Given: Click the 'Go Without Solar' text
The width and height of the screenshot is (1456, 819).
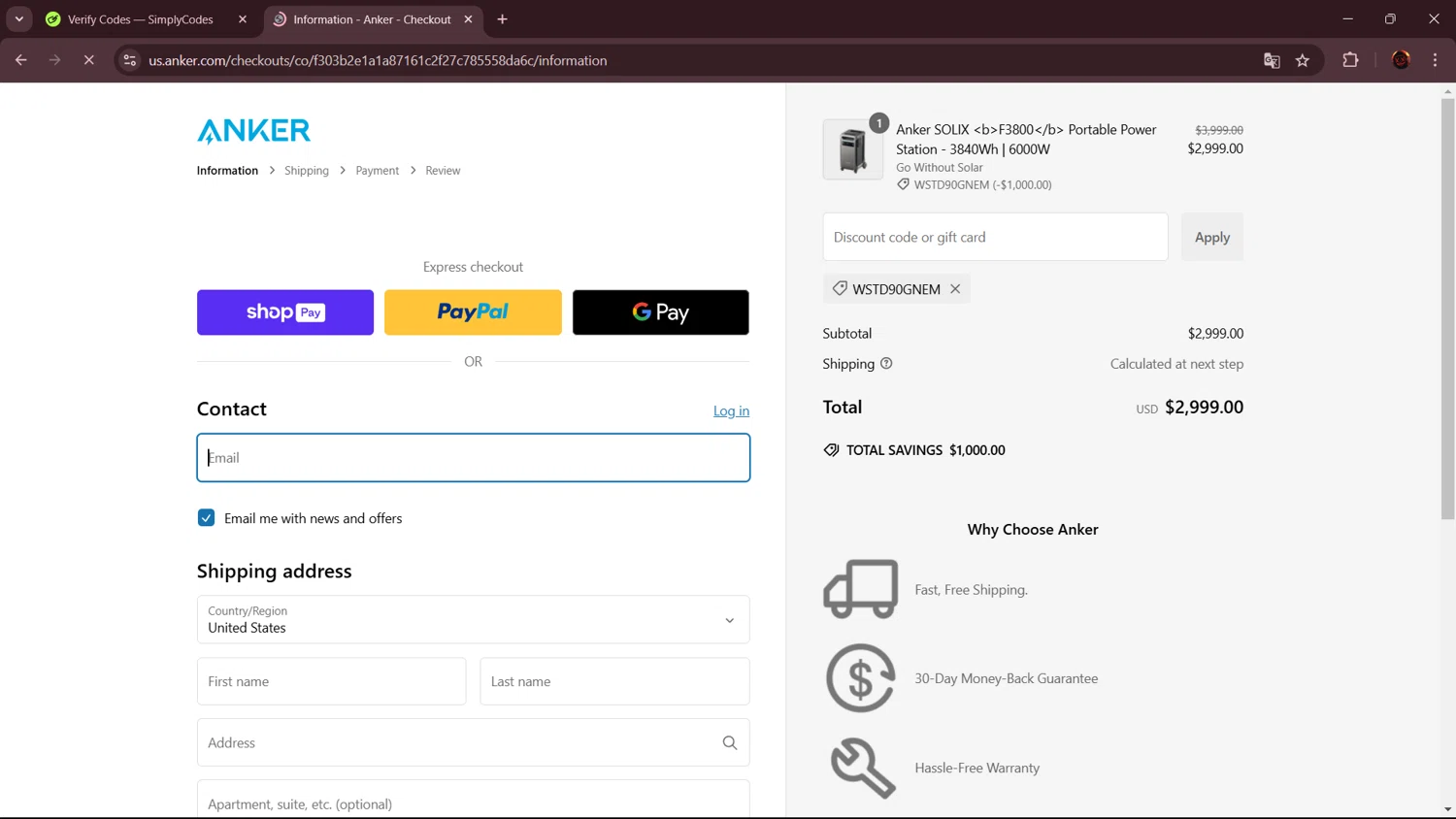Looking at the screenshot, I should 940,168.
